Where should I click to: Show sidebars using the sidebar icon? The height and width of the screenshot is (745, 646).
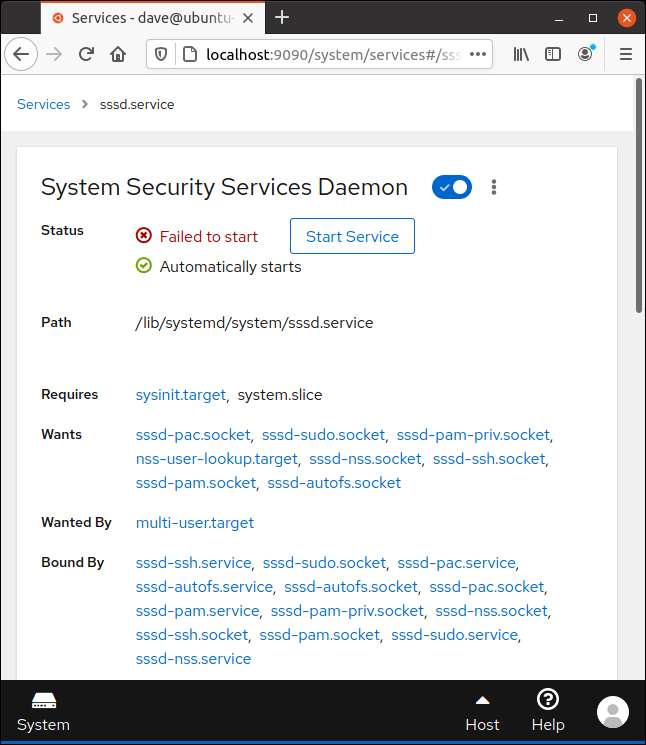[x=553, y=55]
